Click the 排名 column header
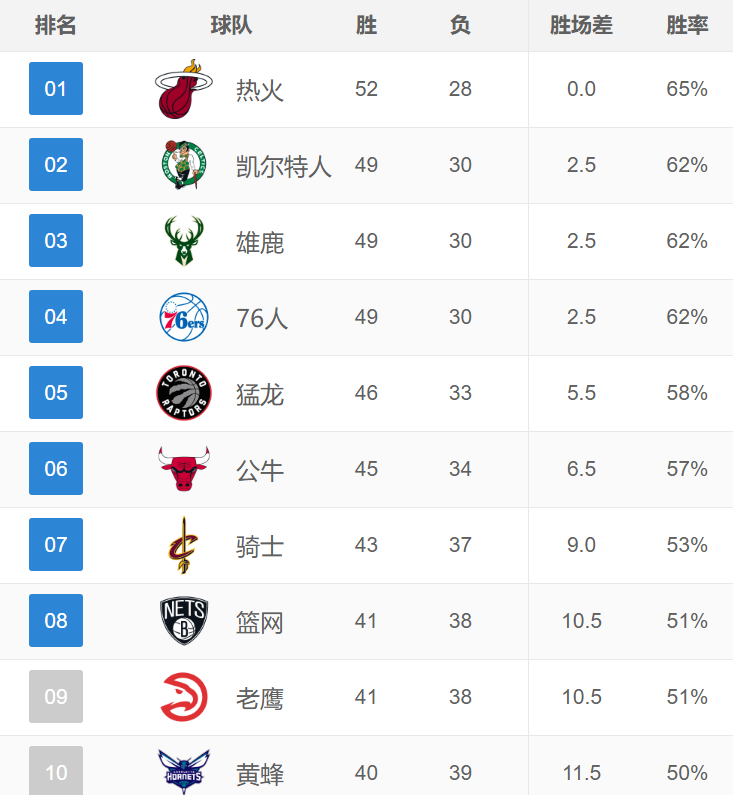Viewport: 733px width, 795px height. point(55,25)
